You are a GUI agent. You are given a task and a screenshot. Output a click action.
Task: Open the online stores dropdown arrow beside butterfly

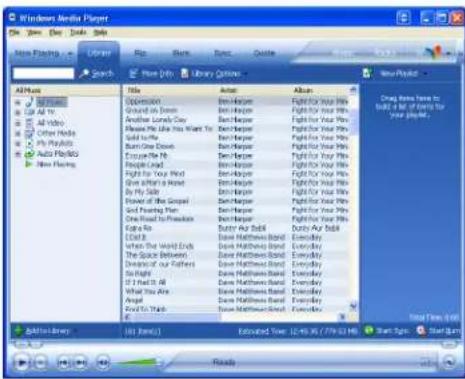pyautogui.click(x=449, y=53)
